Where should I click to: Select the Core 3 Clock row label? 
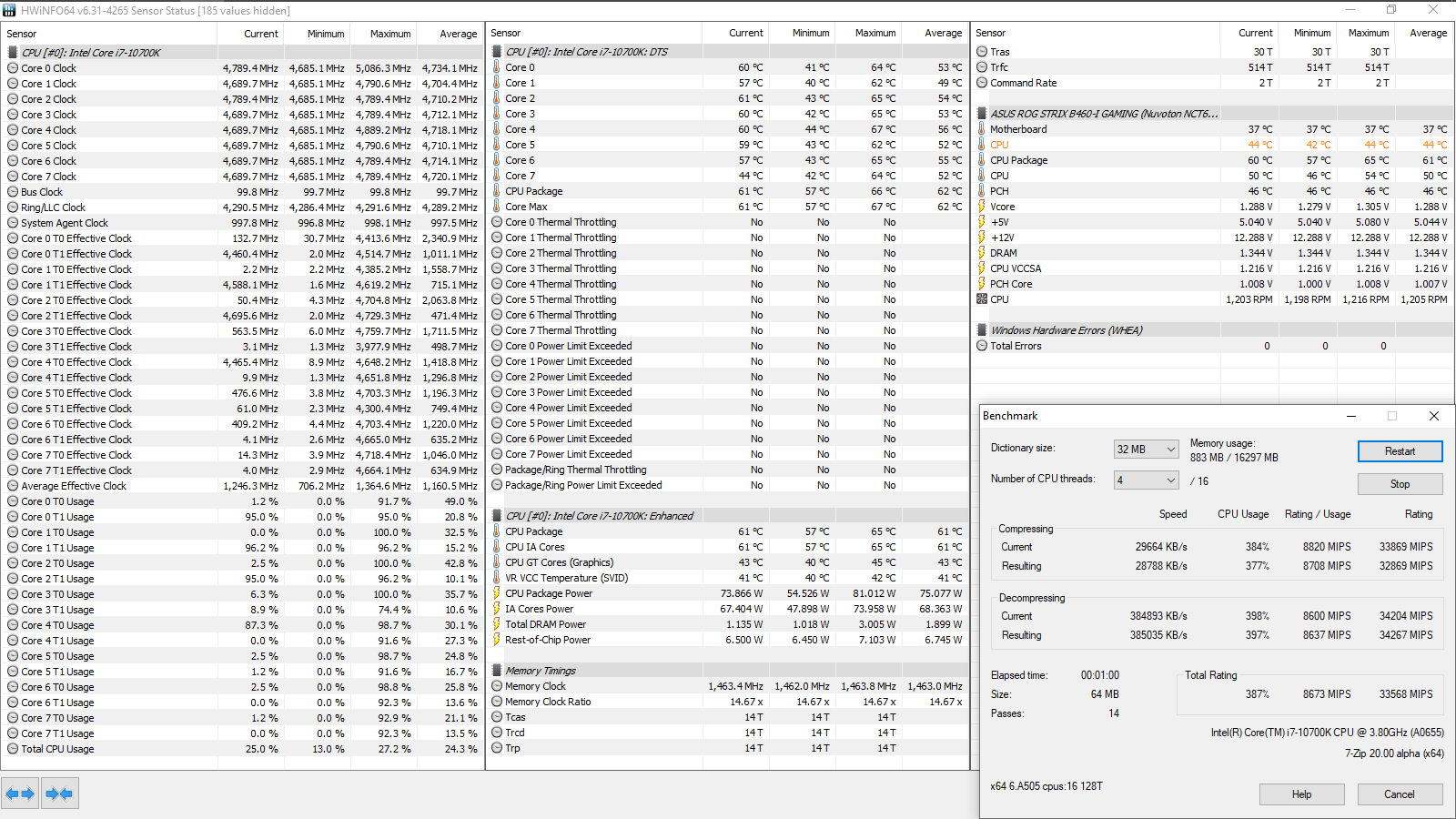pos(49,115)
